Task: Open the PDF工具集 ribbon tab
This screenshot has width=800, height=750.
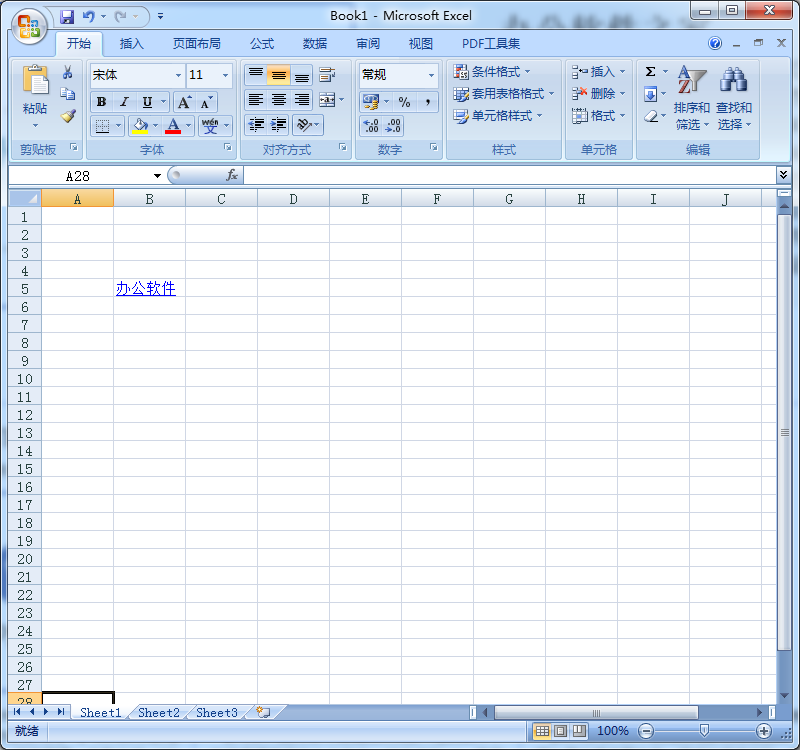Action: click(491, 44)
